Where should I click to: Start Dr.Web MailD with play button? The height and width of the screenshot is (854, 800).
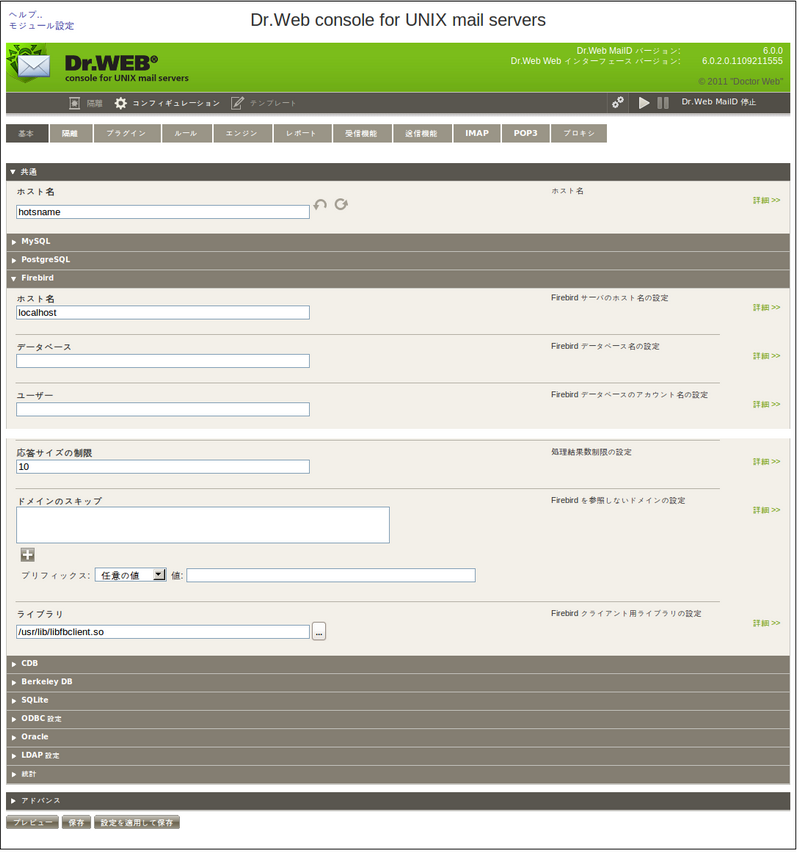646,103
